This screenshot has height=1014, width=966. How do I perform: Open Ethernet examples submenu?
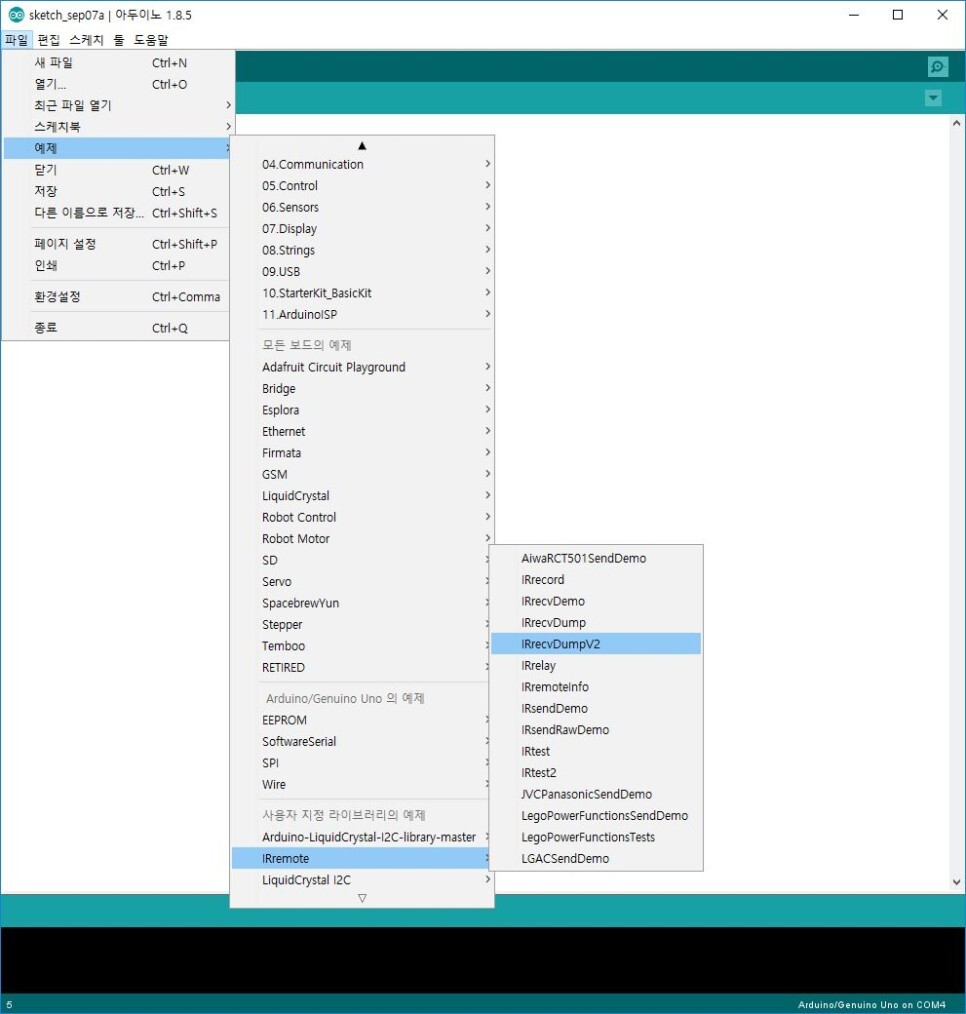click(x=363, y=431)
